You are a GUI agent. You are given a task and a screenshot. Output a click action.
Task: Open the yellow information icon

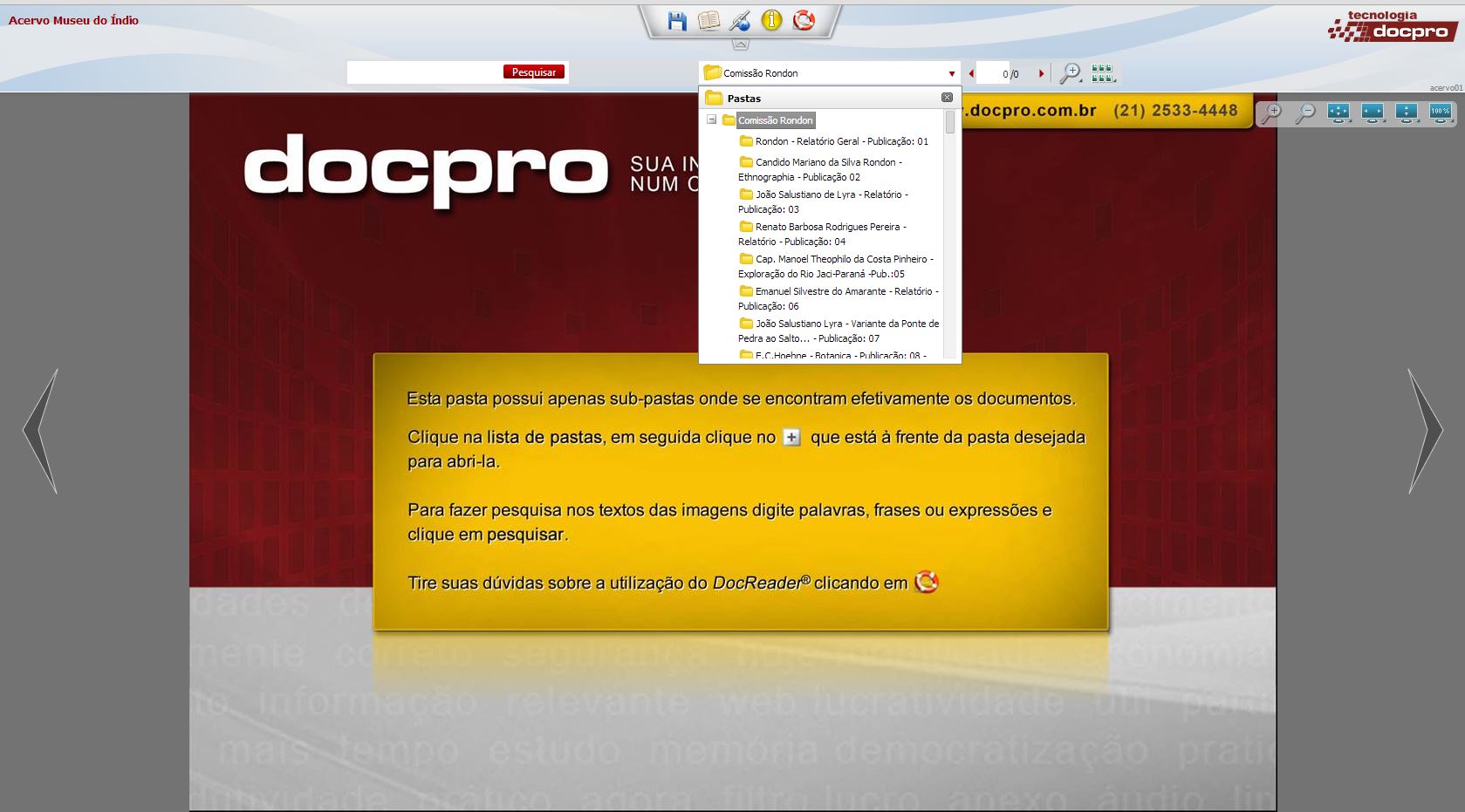coord(771,21)
